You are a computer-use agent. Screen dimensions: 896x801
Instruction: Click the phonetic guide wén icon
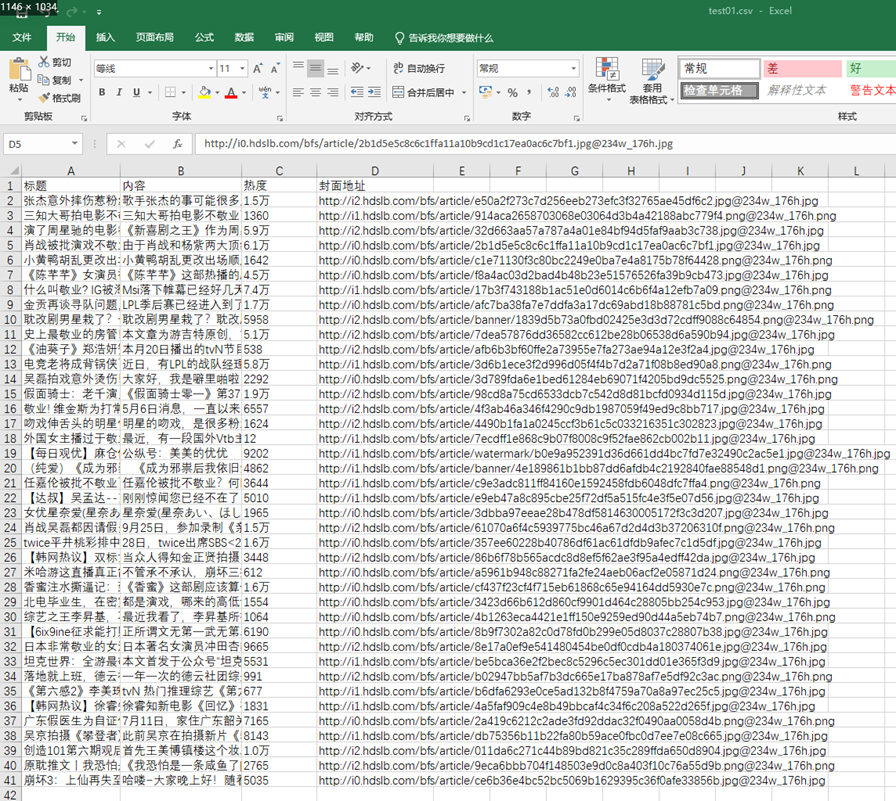265,92
